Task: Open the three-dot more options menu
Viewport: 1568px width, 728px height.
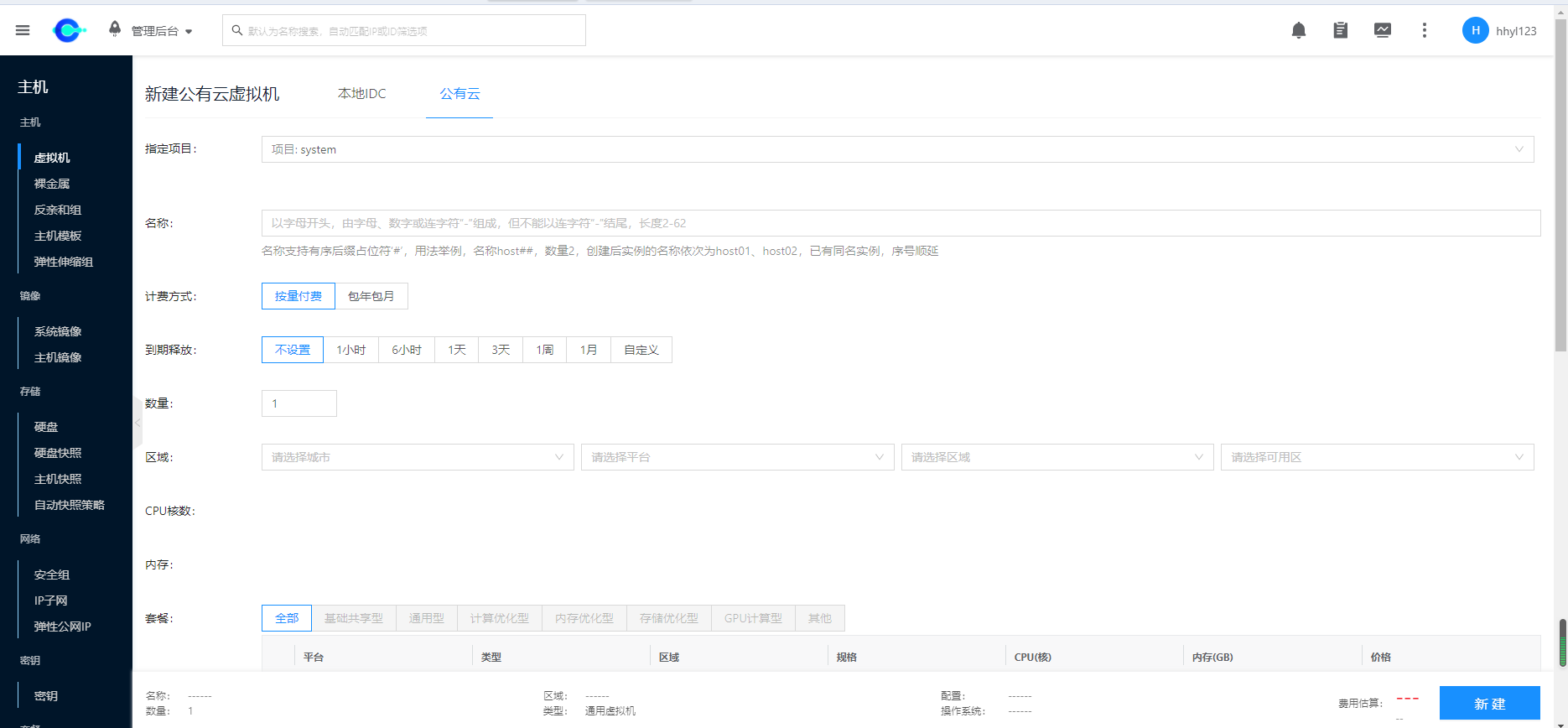Action: point(1424,30)
